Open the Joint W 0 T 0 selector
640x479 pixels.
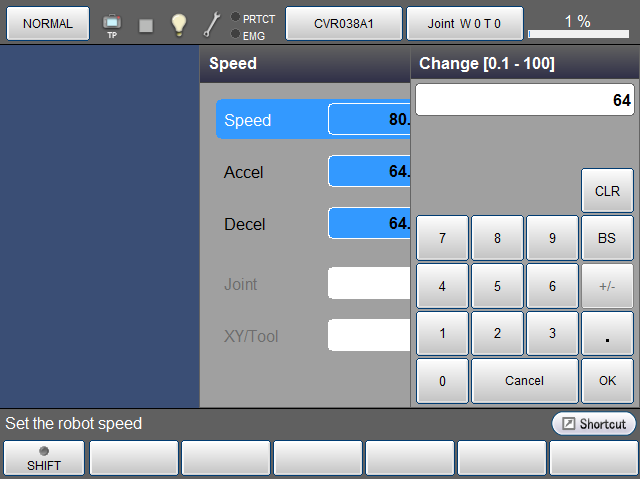[465, 23]
